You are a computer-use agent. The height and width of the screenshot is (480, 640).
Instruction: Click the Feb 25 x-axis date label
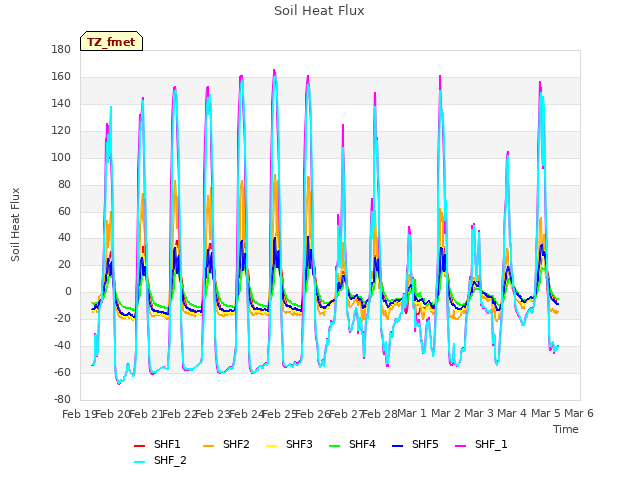(280, 414)
